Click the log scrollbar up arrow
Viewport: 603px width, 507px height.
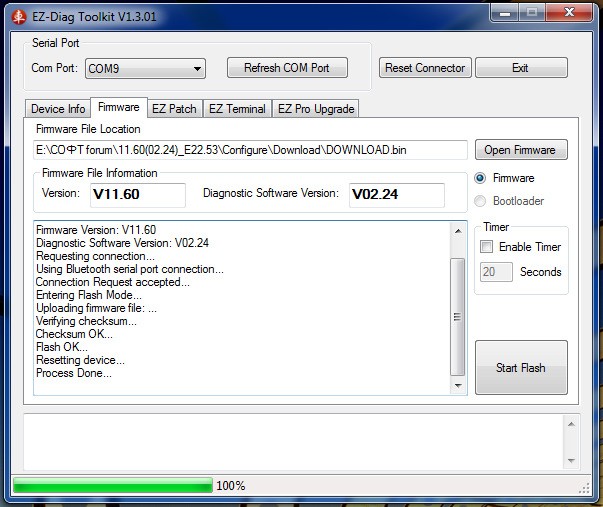pyautogui.click(x=458, y=230)
